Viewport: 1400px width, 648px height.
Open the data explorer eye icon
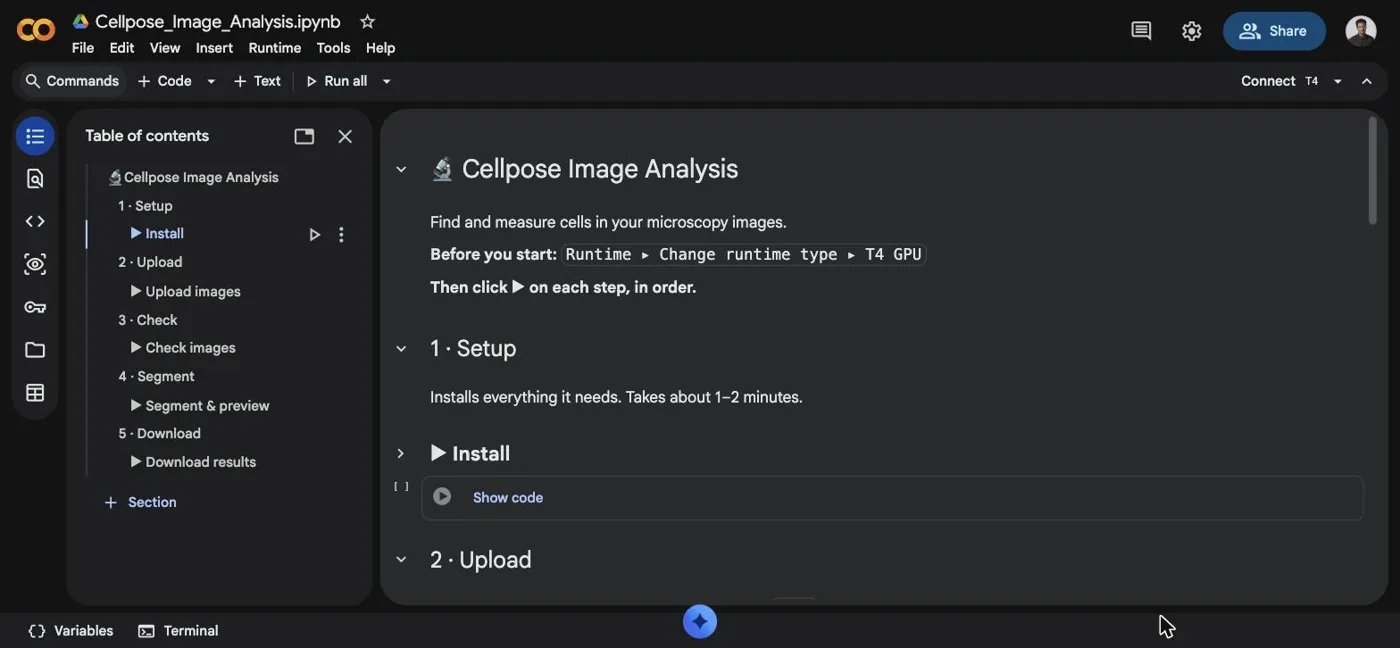pyautogui.click(x=35, y=264)
